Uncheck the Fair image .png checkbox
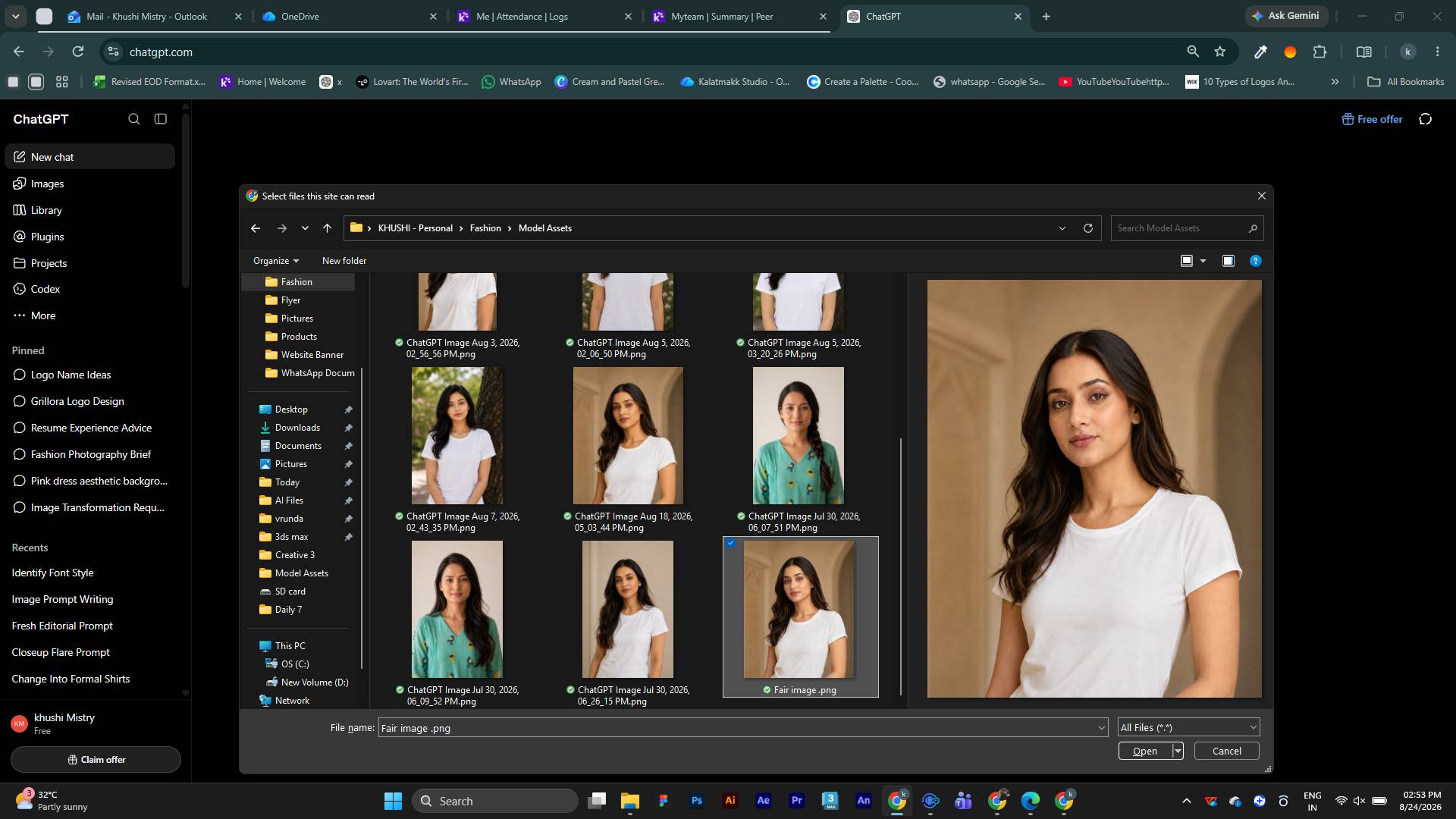The height and width of the screenshot is (819, 1456). (731, 543)
